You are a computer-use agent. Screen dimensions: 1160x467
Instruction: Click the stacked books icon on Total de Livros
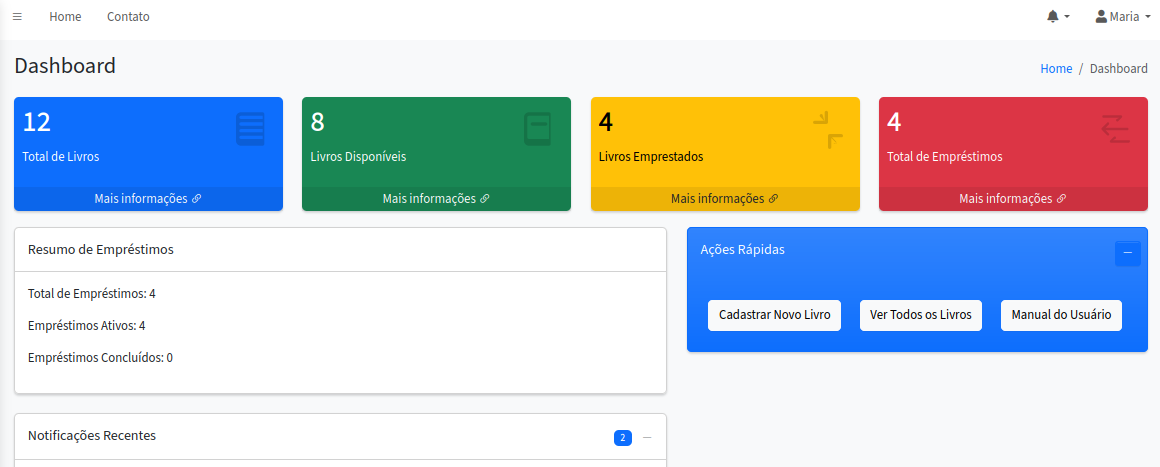[250, 130]
